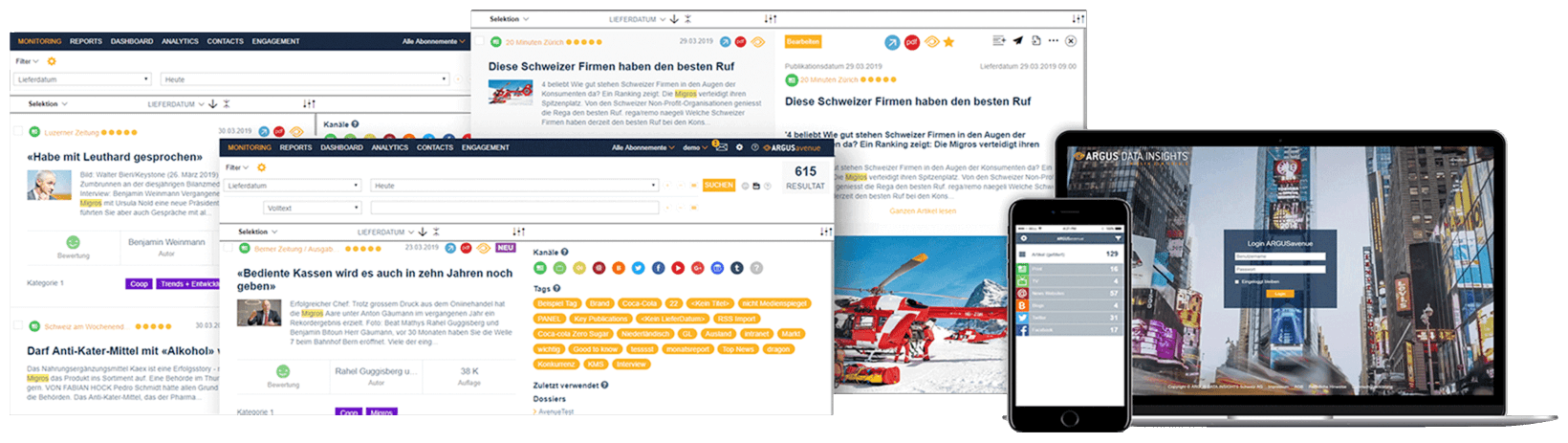Click the yellow star favorite icon
Screen dimensions: 1568x443
pos(948,42)
